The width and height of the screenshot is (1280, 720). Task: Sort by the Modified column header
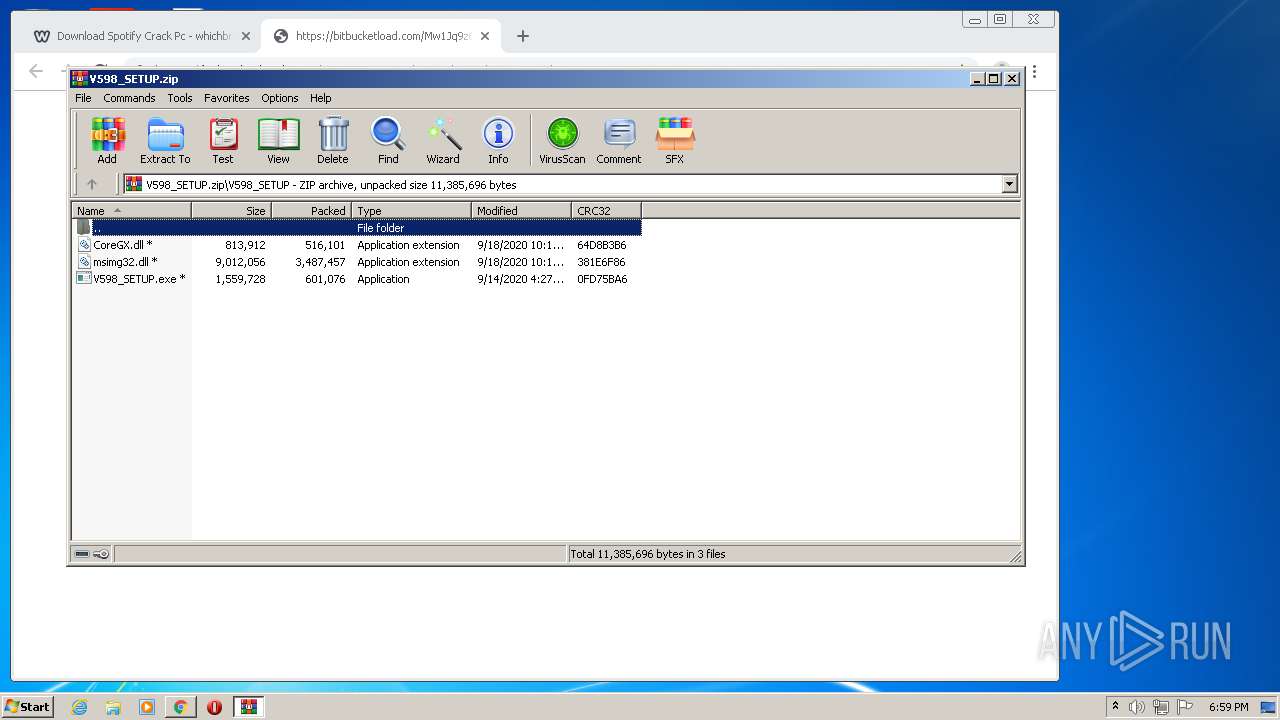point(522,211)
